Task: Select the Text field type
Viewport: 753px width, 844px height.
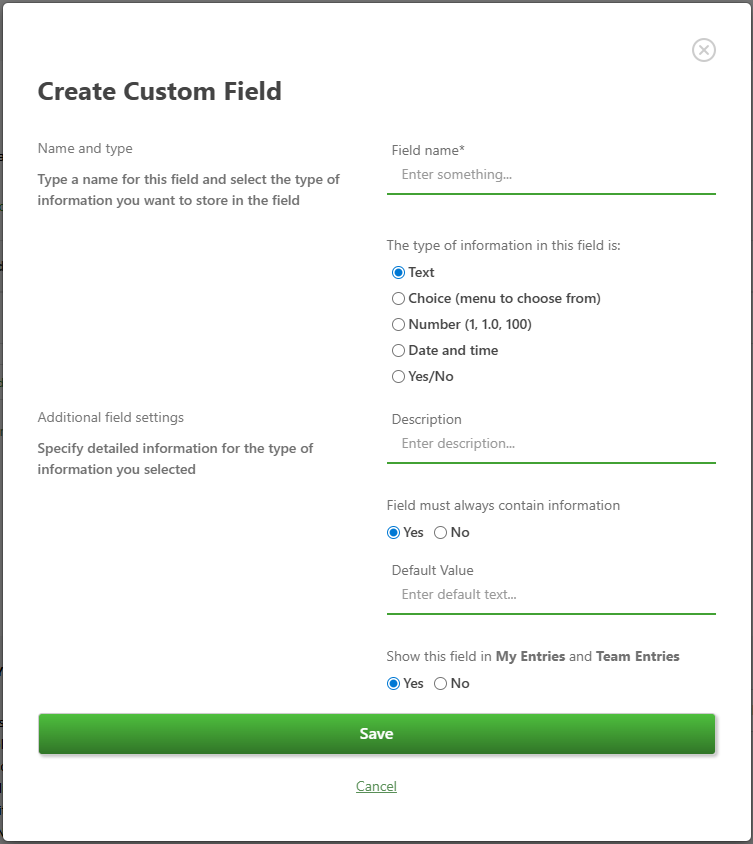Action: (398, 272)
